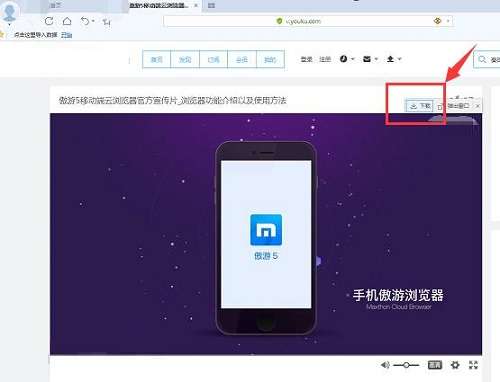The width and height of the screenshot is (500, 382).
Task: Switch video quality with the 高清 badge
Action: 435,365
